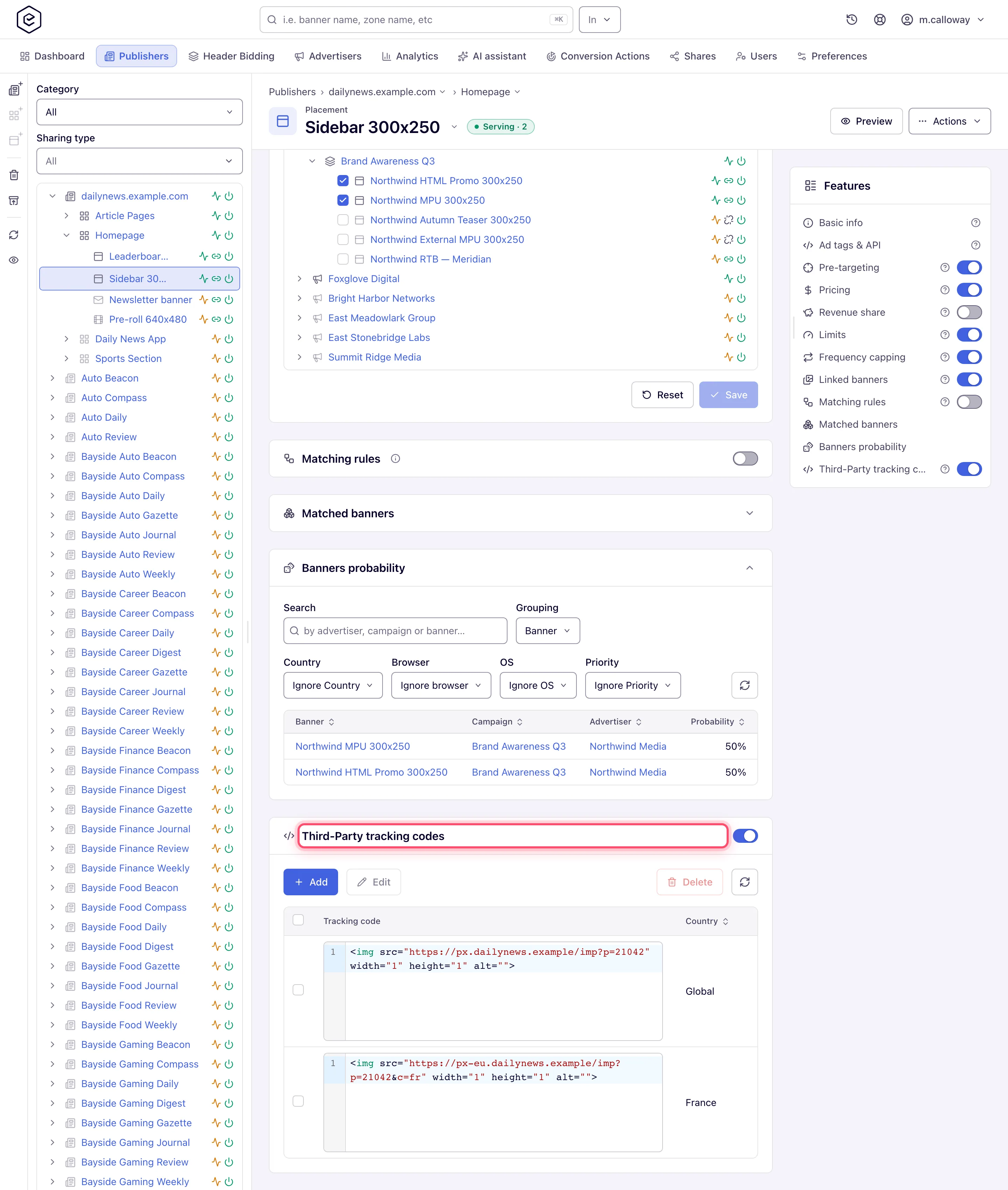This screenshot has height=1190, width=1008.
Task: Click the sync icon in left rail
Action: pyautogui.click(x=14, y=235)
